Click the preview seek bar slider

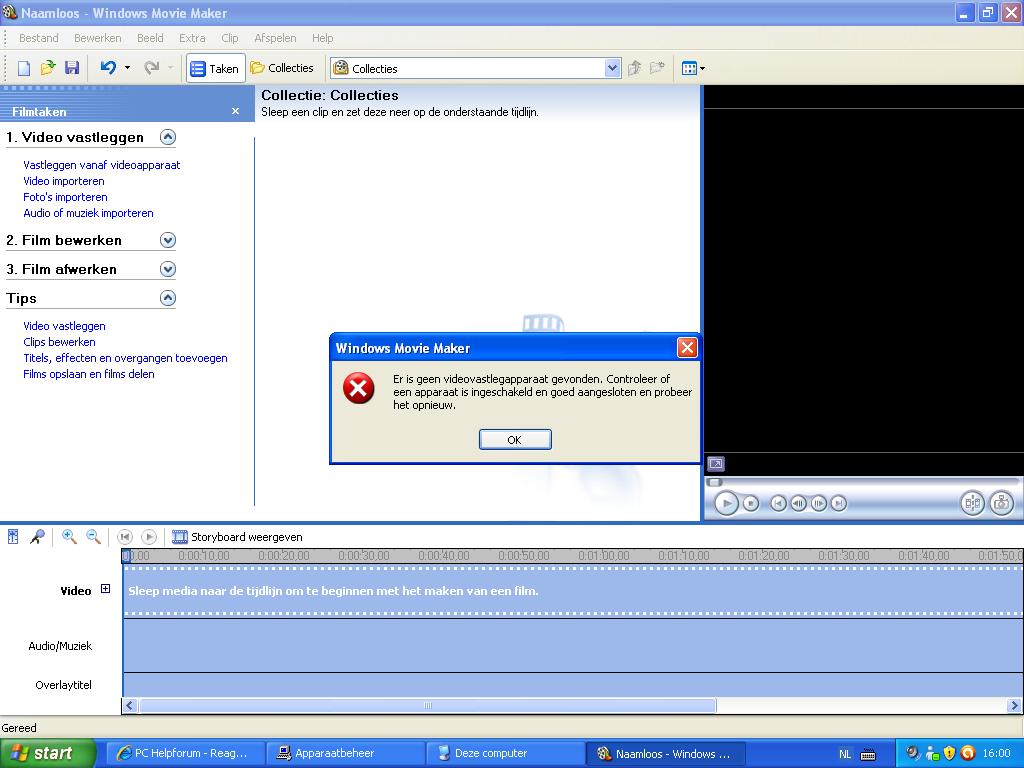coord(715,482)
